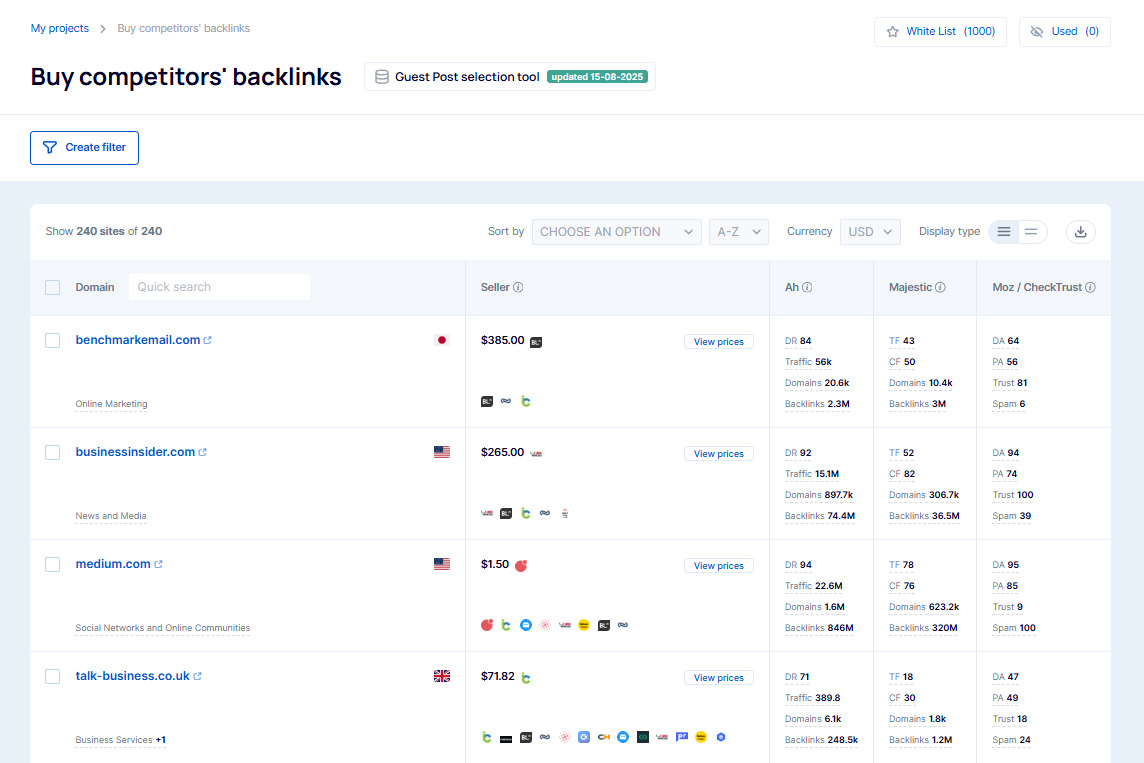Image resolution: width=1144 pixels, height=763 pixels.
Task: Click the star icon in the White List button
Action: [892, 31]
